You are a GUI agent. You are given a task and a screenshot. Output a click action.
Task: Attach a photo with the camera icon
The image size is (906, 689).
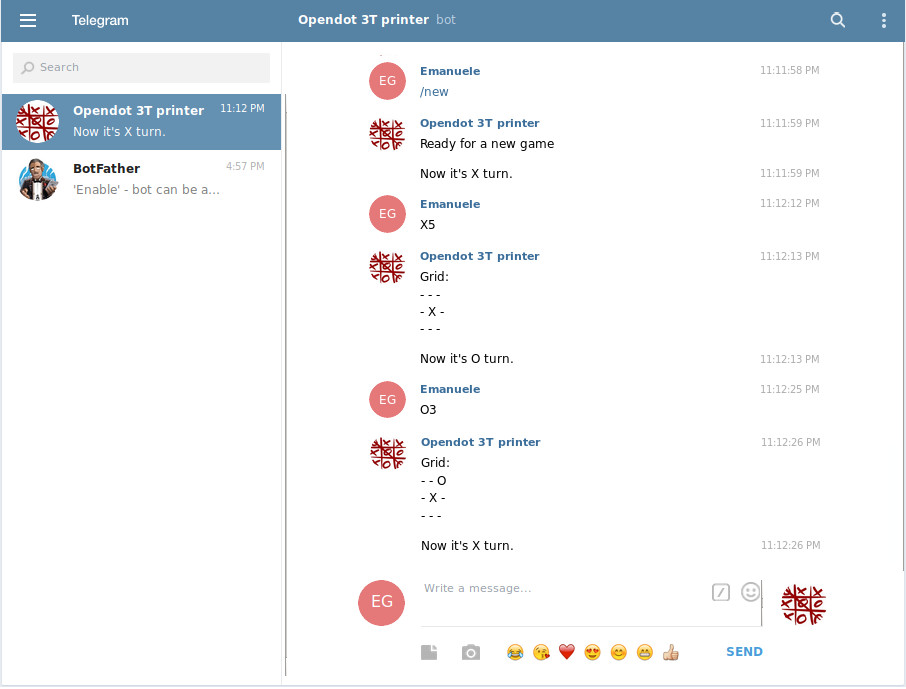pos(471,653)
